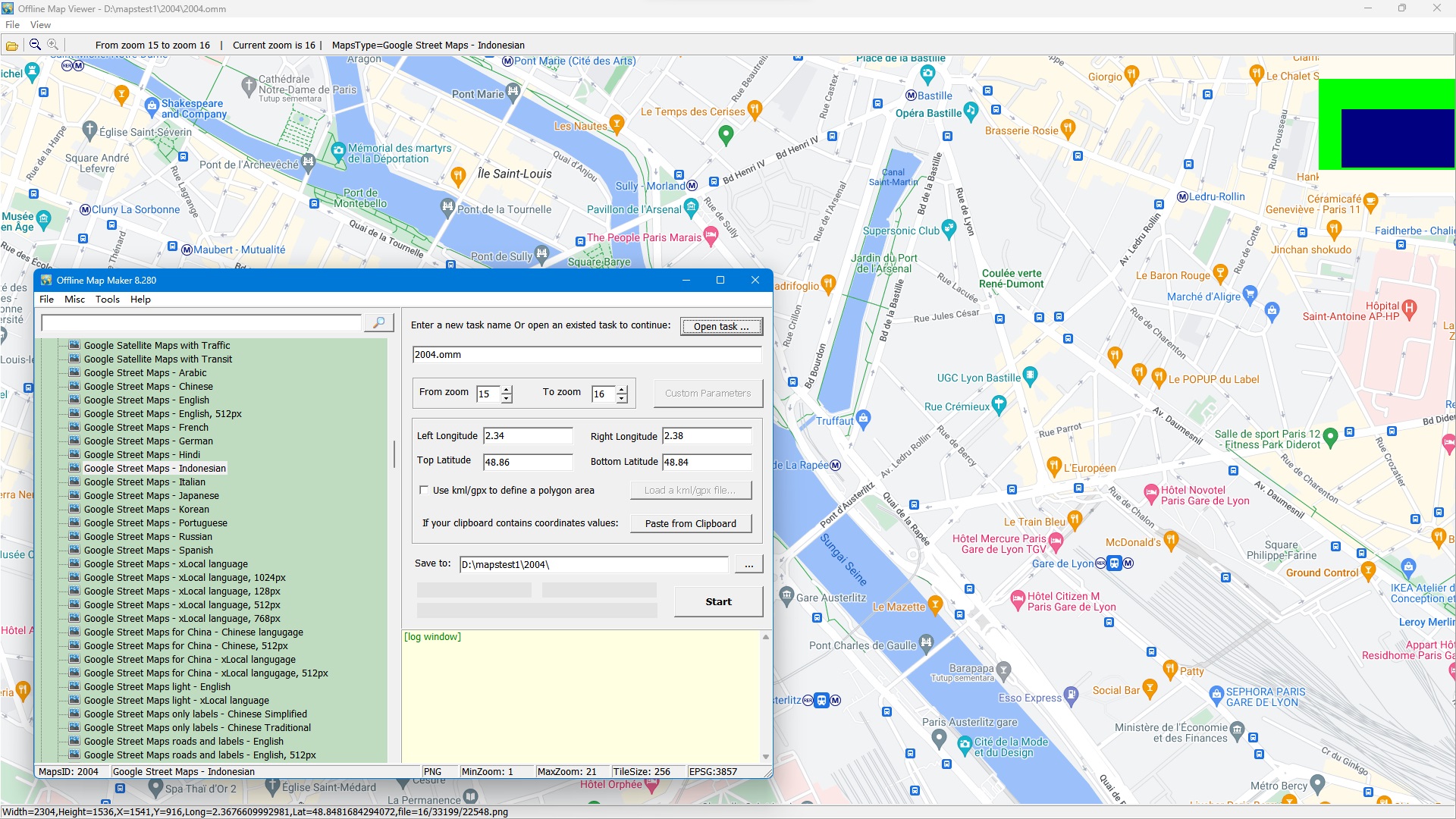Viewport: 1456px width, 819px height.
Task: Click the Bottom Latitude input field
Action: (x=707, y=462)
